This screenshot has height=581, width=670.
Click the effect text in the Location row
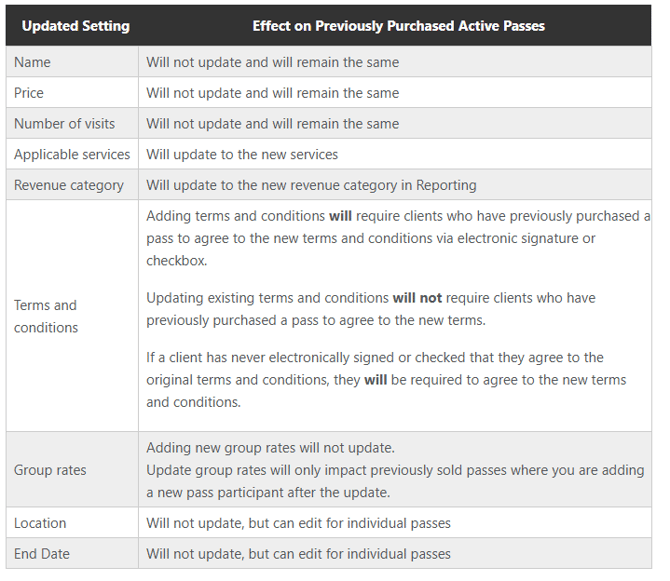pos(298,523)
